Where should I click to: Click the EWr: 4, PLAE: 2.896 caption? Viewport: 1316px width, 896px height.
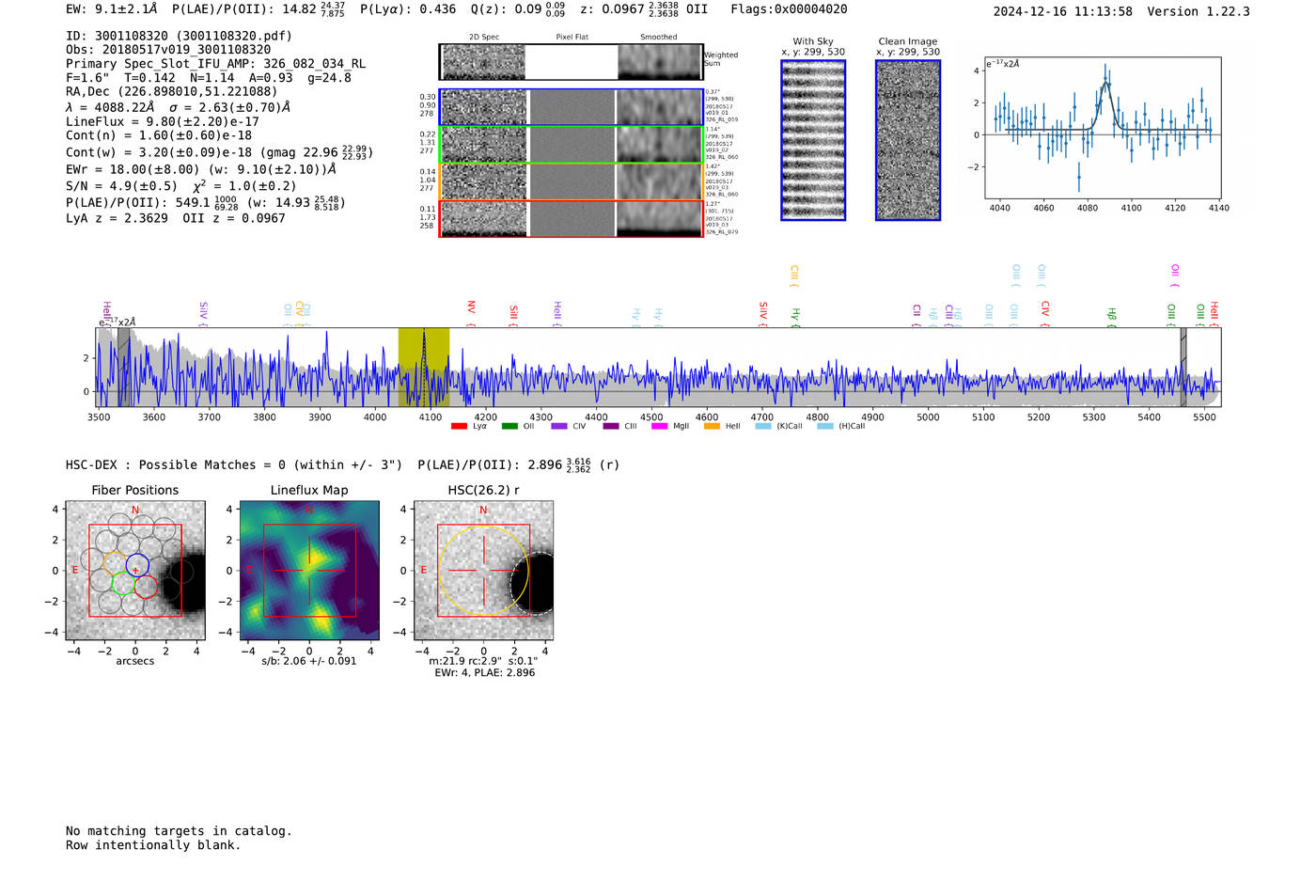point(484,673)
